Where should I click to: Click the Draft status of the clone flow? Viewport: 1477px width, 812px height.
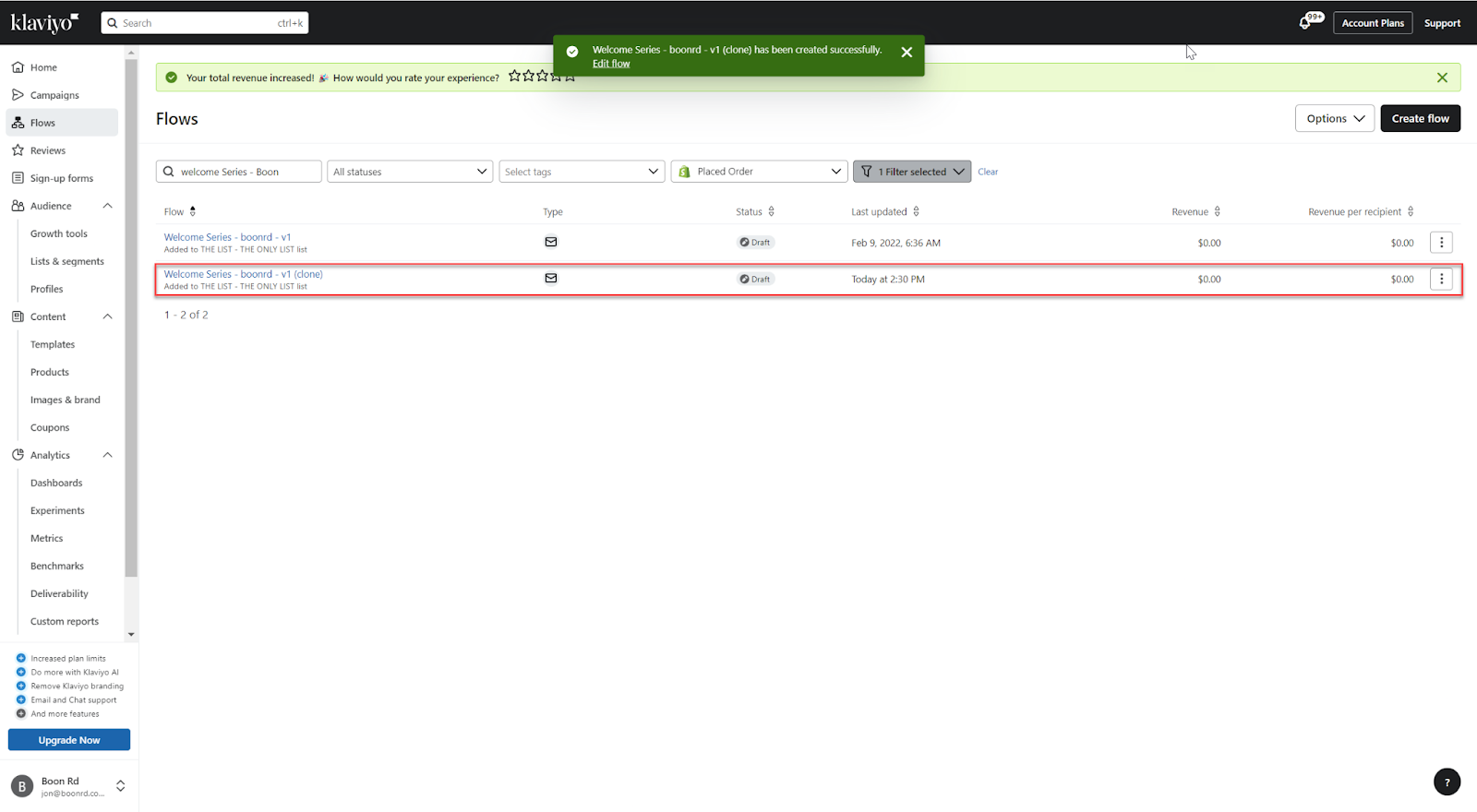coord(755,279)
